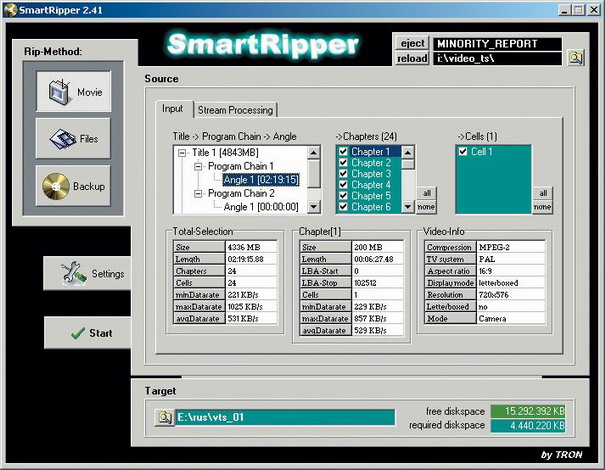This screenshot has height=470, width=605.
Task: Open the Input tab
Action: (173, 109)
